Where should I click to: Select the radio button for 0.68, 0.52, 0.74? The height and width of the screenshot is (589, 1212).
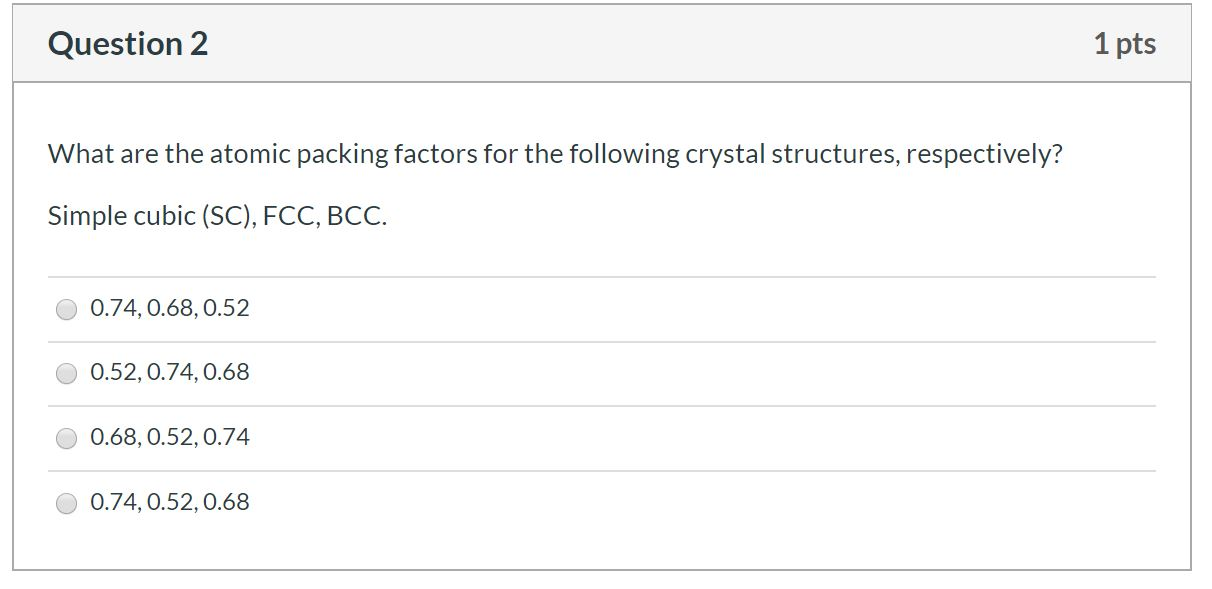click(66, 437)
